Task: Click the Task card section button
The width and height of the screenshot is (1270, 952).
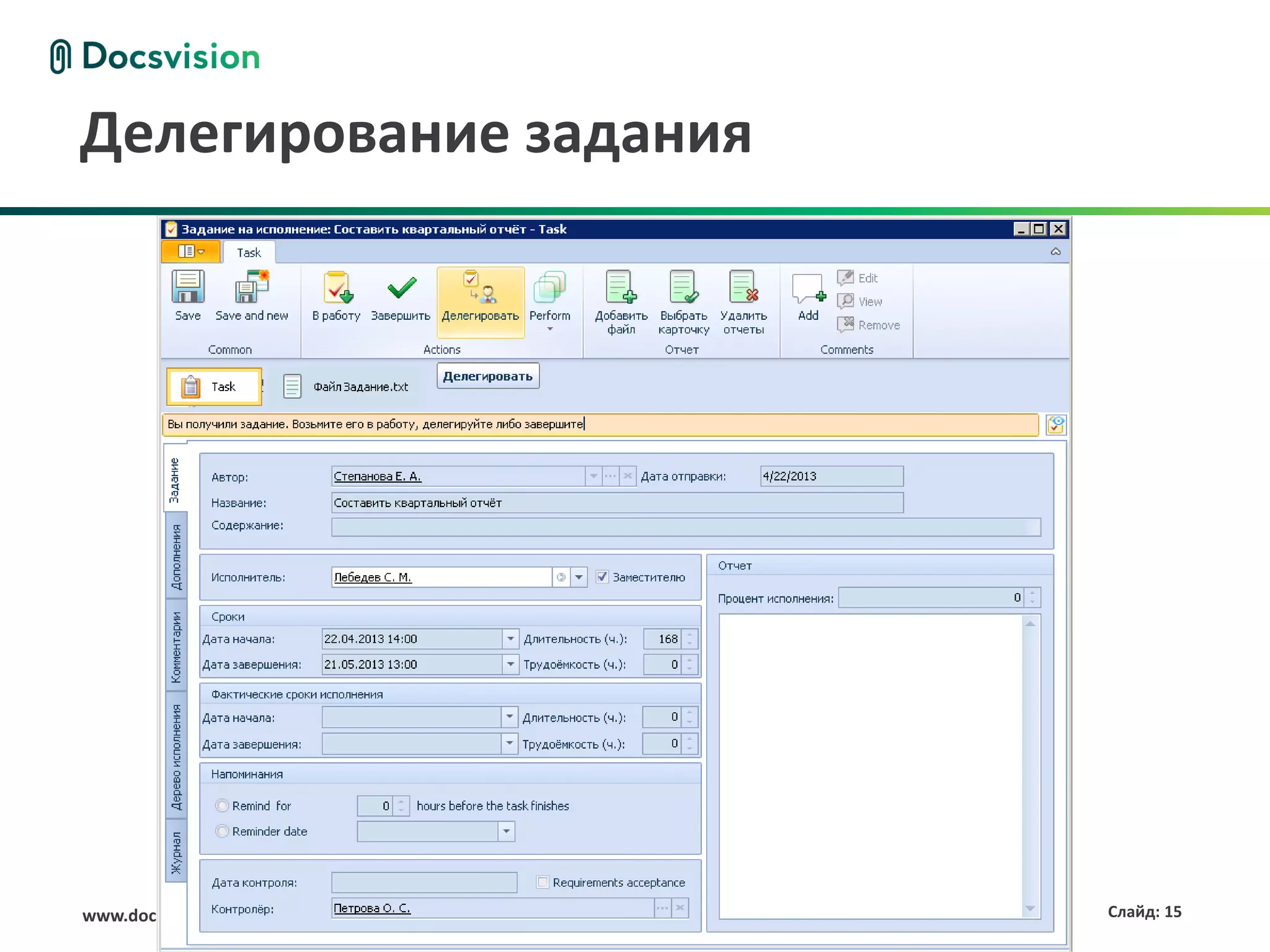Action: click(x=214, y=387)
